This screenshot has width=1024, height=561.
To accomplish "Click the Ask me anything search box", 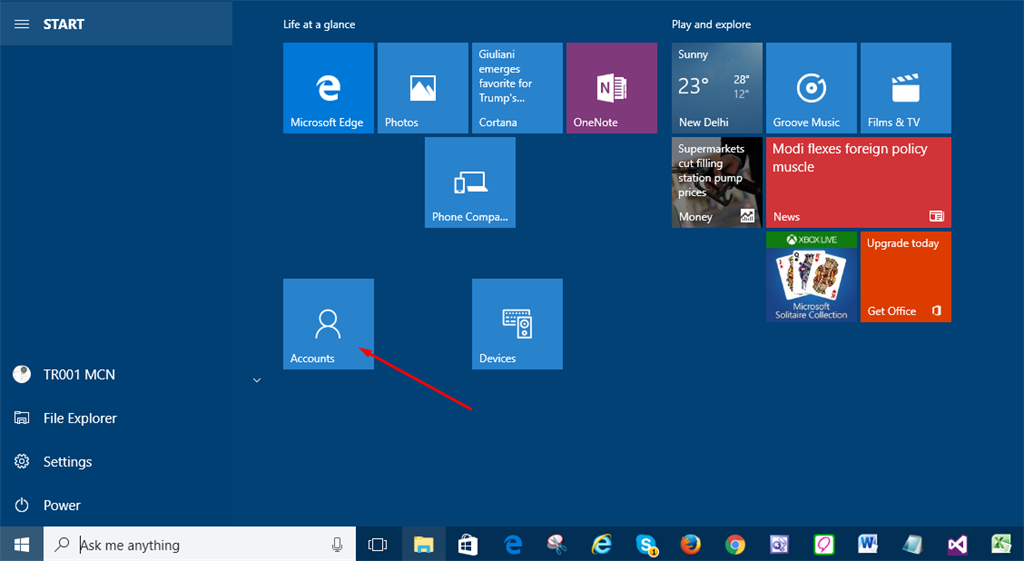I will (x=200, y=544).
